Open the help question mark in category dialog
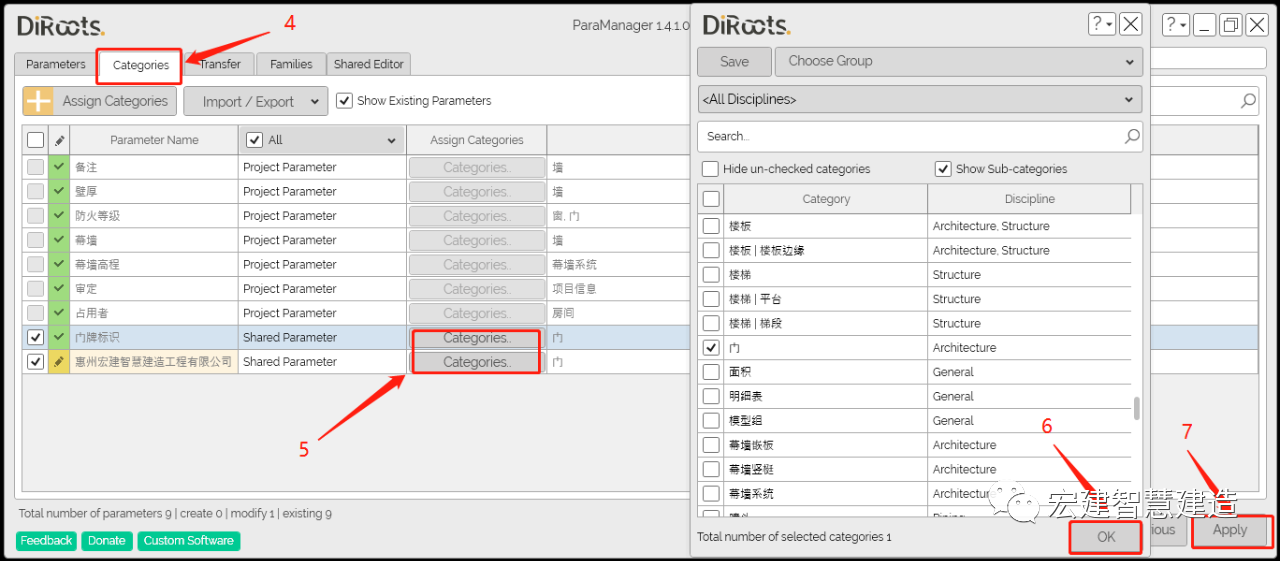Image resolution: width=1280 pixels, height=561 pixels. pyautogui.click(x=1097, y=24)
